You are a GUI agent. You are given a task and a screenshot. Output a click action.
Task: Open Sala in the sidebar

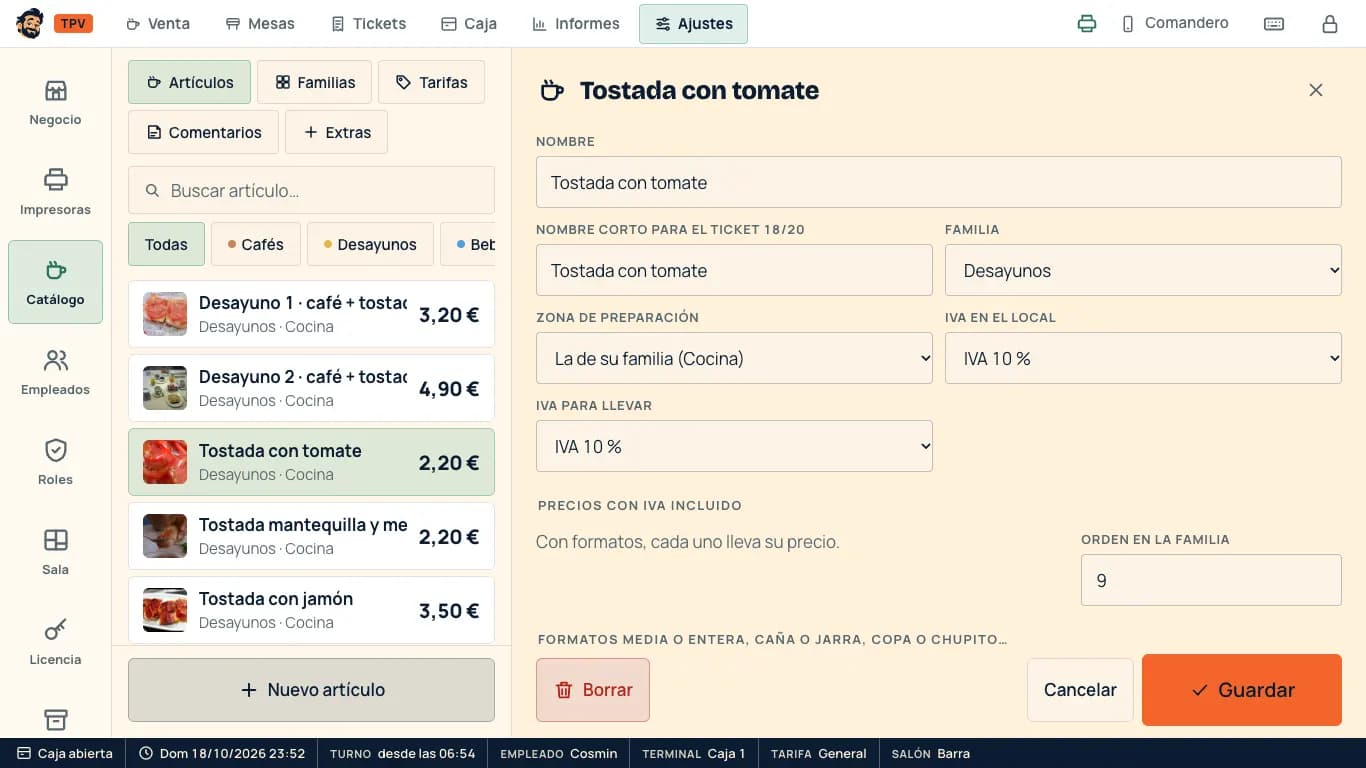pos(55,553)
